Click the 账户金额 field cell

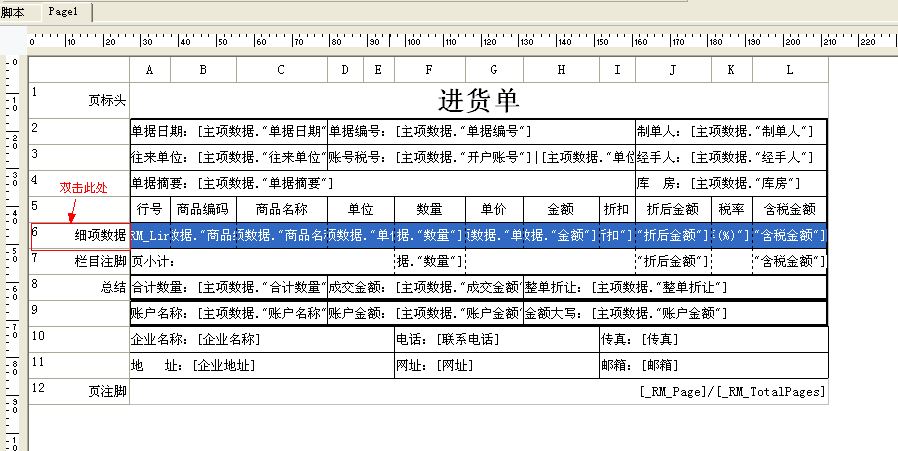(x=426, y=313)
